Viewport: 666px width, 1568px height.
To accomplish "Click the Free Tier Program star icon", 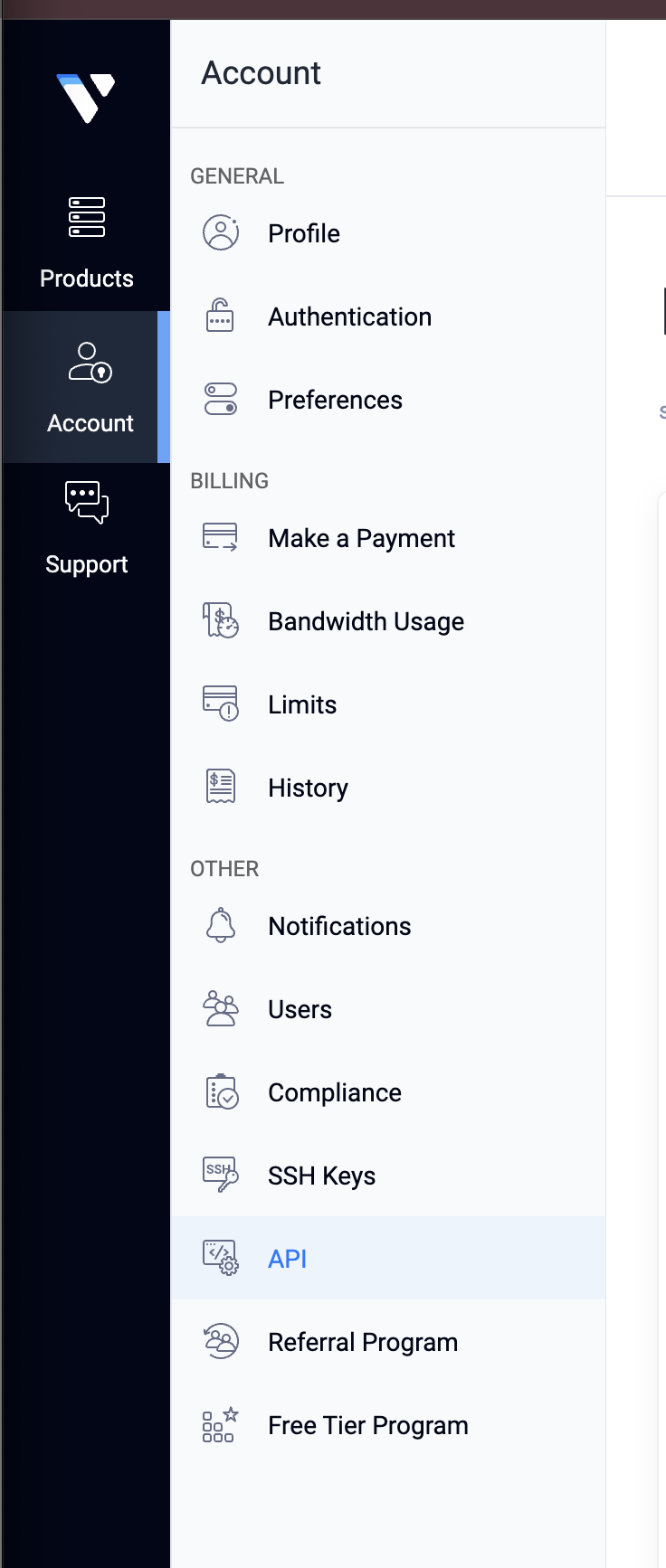I will point(221,1424).
